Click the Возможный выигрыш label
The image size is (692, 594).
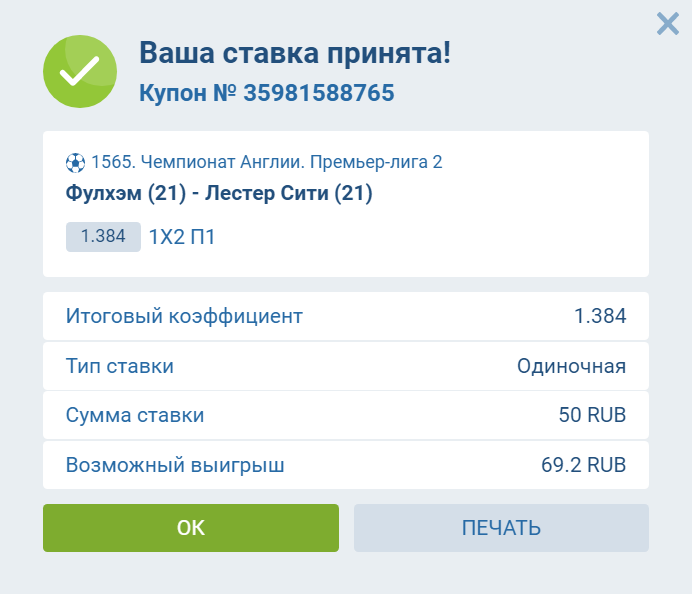(x=175, y=465)
